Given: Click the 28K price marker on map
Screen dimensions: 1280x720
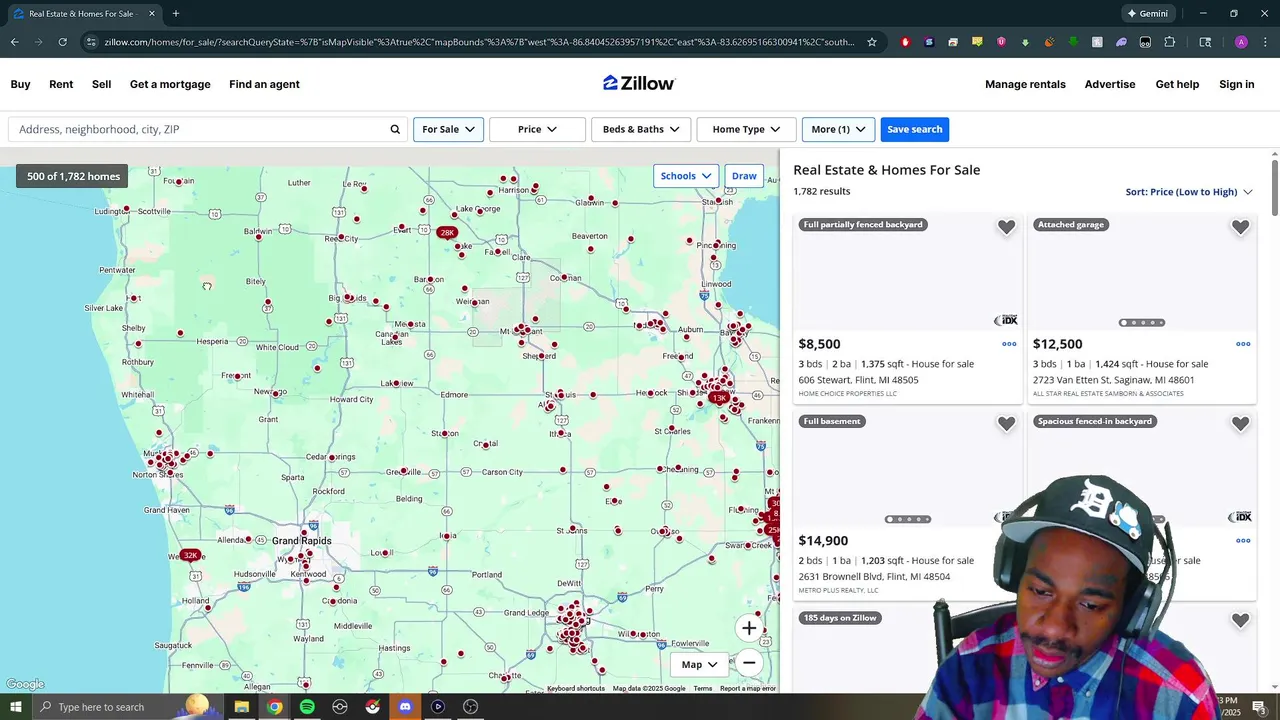Looking at the screenshot, I should click(x=447, y=232).
